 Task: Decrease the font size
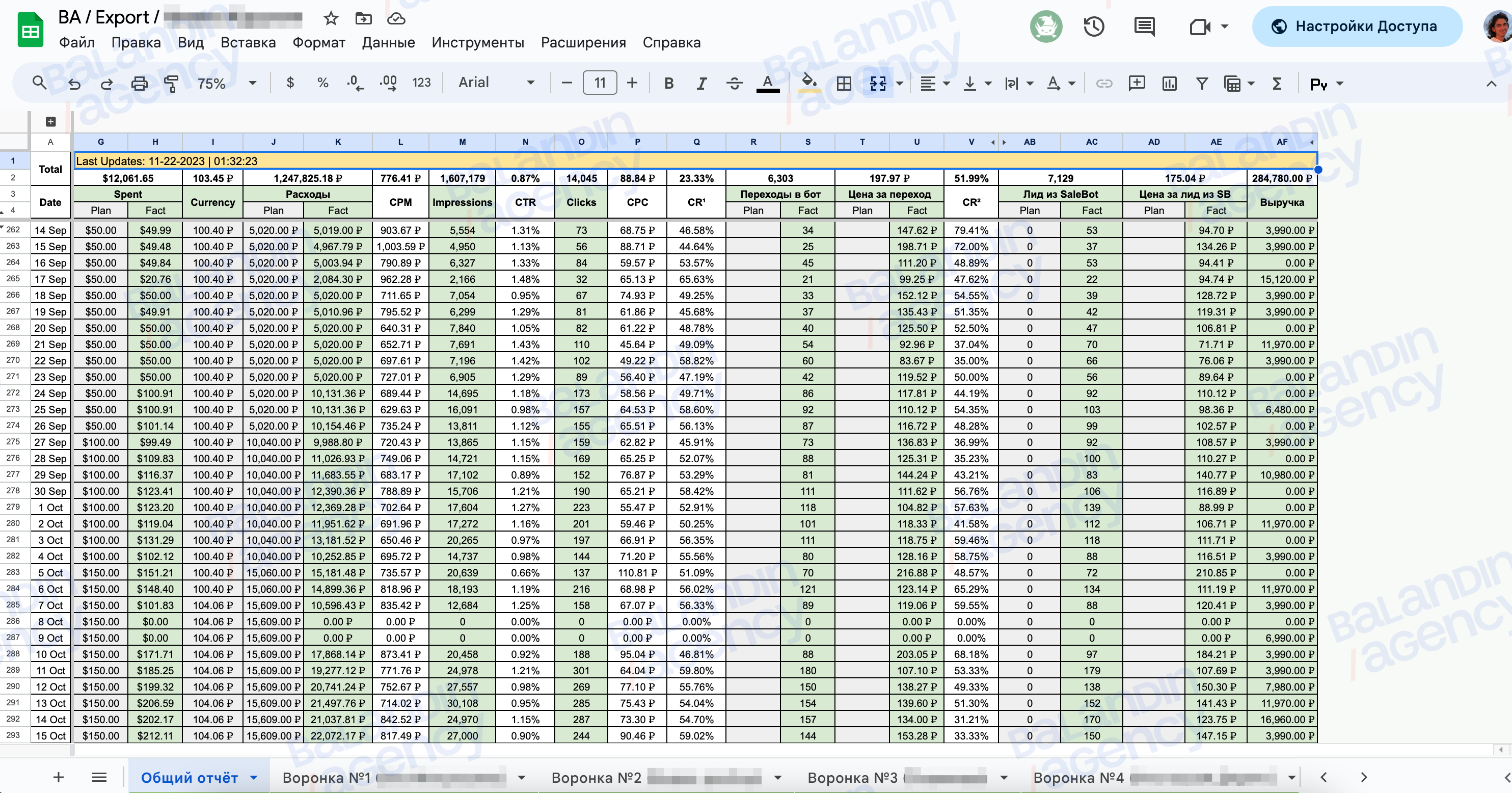point(566,84)
